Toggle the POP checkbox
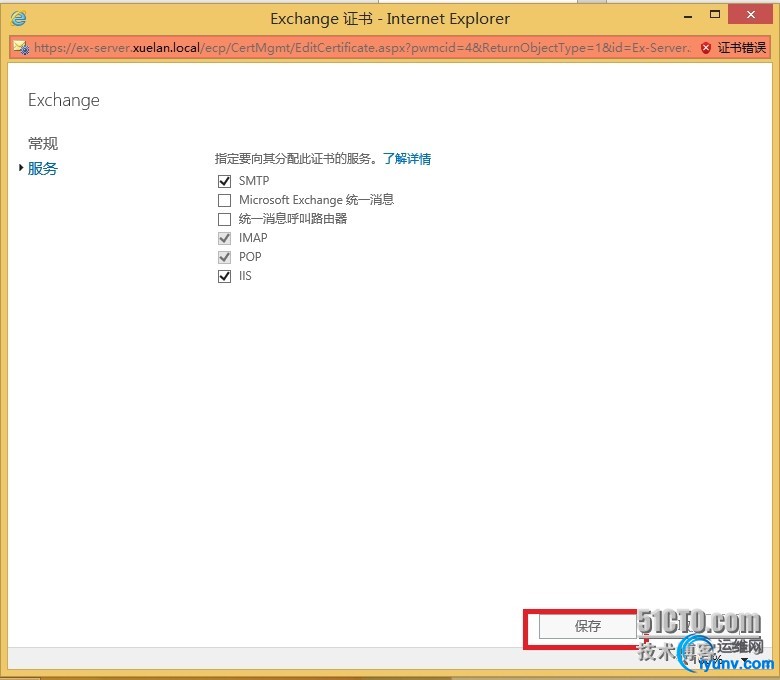 [x=224, y=257]
